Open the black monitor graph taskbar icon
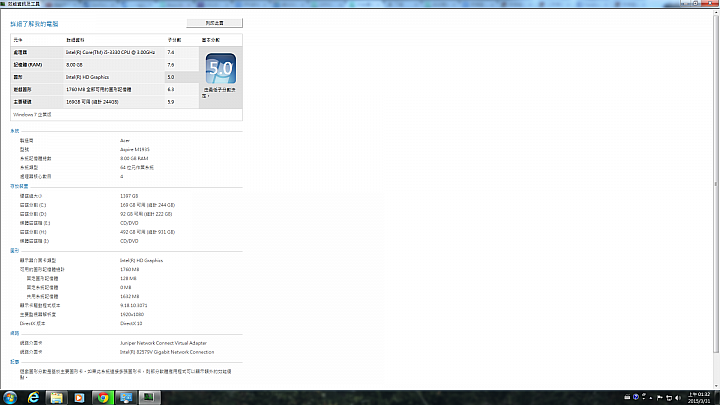Image resolution: width=720 pixels, height=405 pixels. tap(149, 398)
